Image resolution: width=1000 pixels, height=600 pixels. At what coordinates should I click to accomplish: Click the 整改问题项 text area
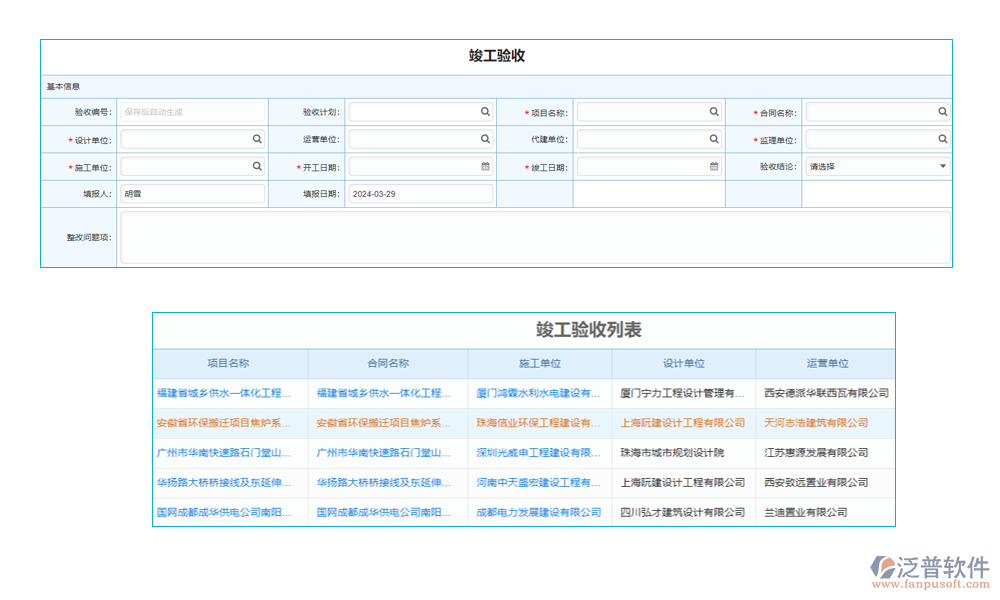pyautogui.click(x=535, y=237)
